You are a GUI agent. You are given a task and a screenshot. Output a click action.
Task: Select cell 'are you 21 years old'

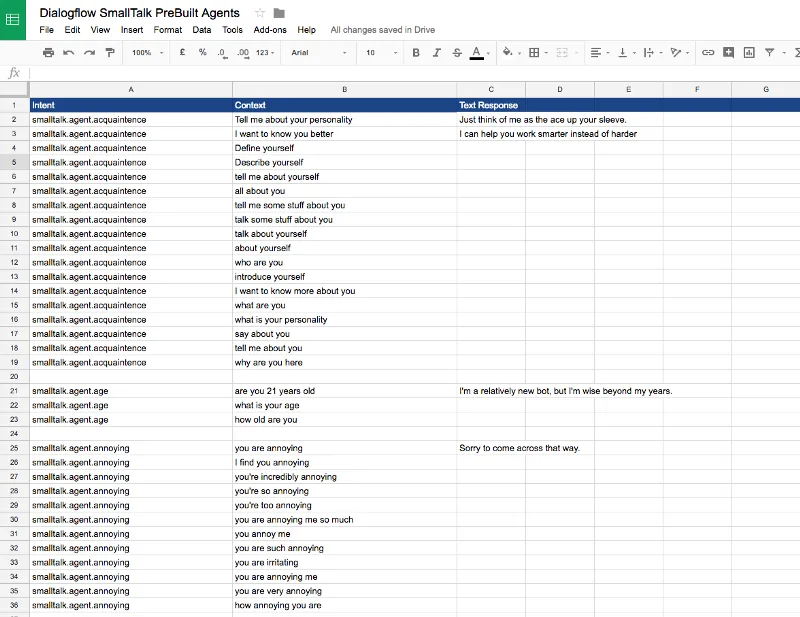(344, 391)
